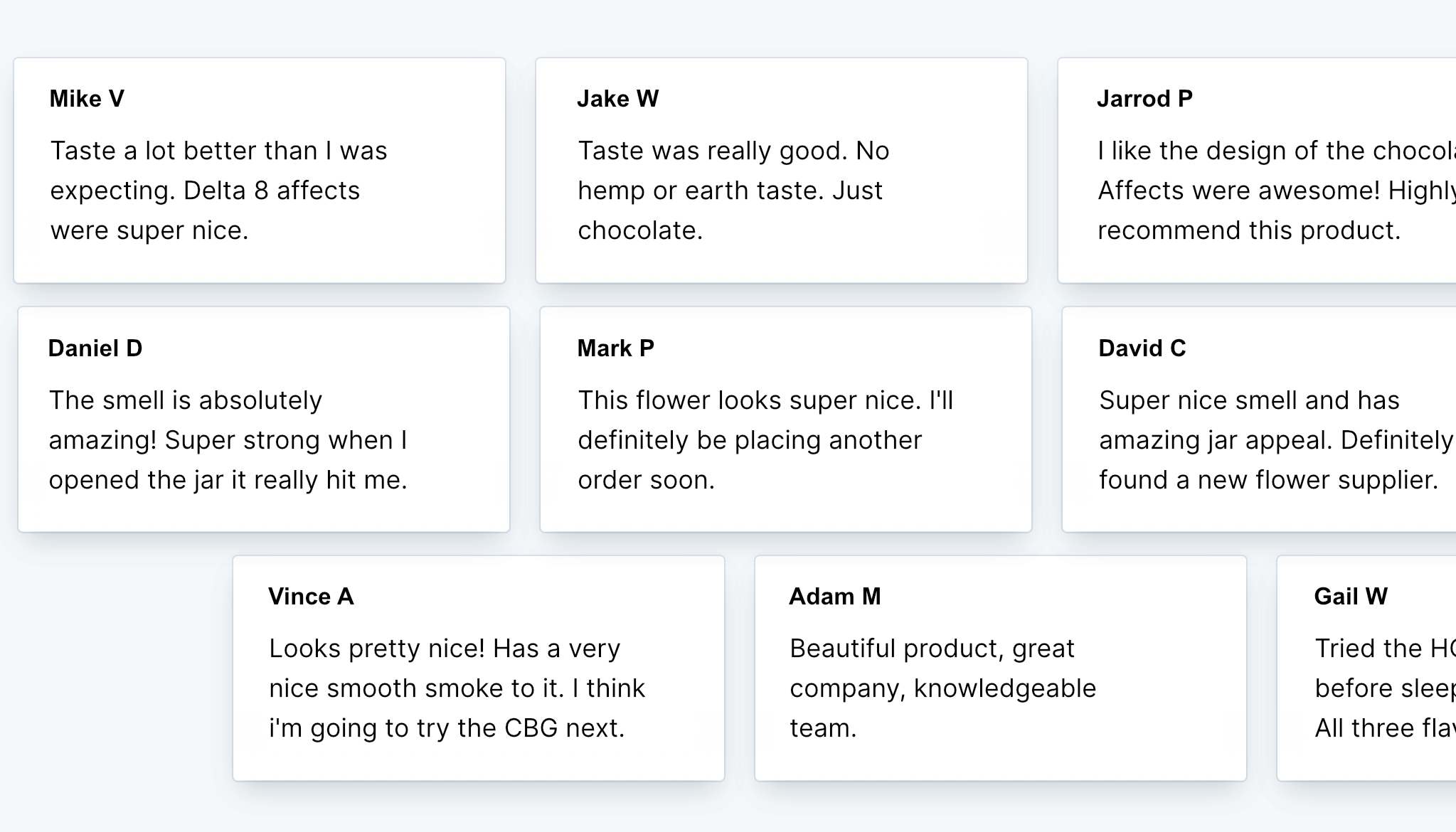Select Vince A's smooth smoke review text
Screen dimensions: 1456x832
[457, 688]
